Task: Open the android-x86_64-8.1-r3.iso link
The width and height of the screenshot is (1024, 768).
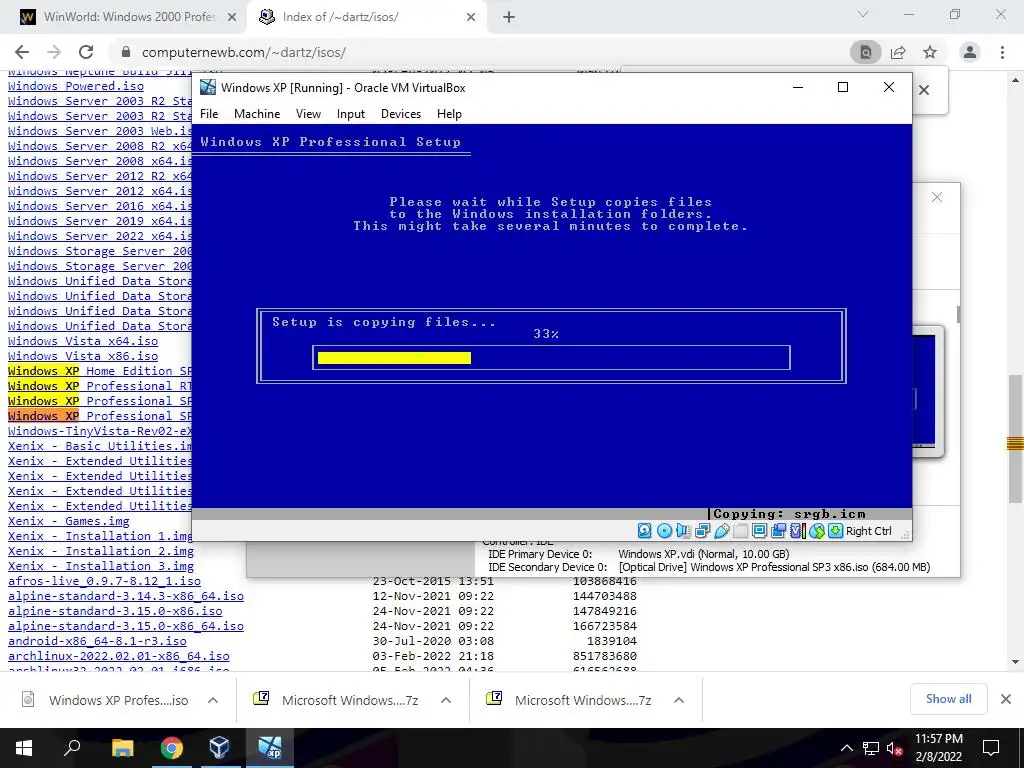Action: coord(97,642)
